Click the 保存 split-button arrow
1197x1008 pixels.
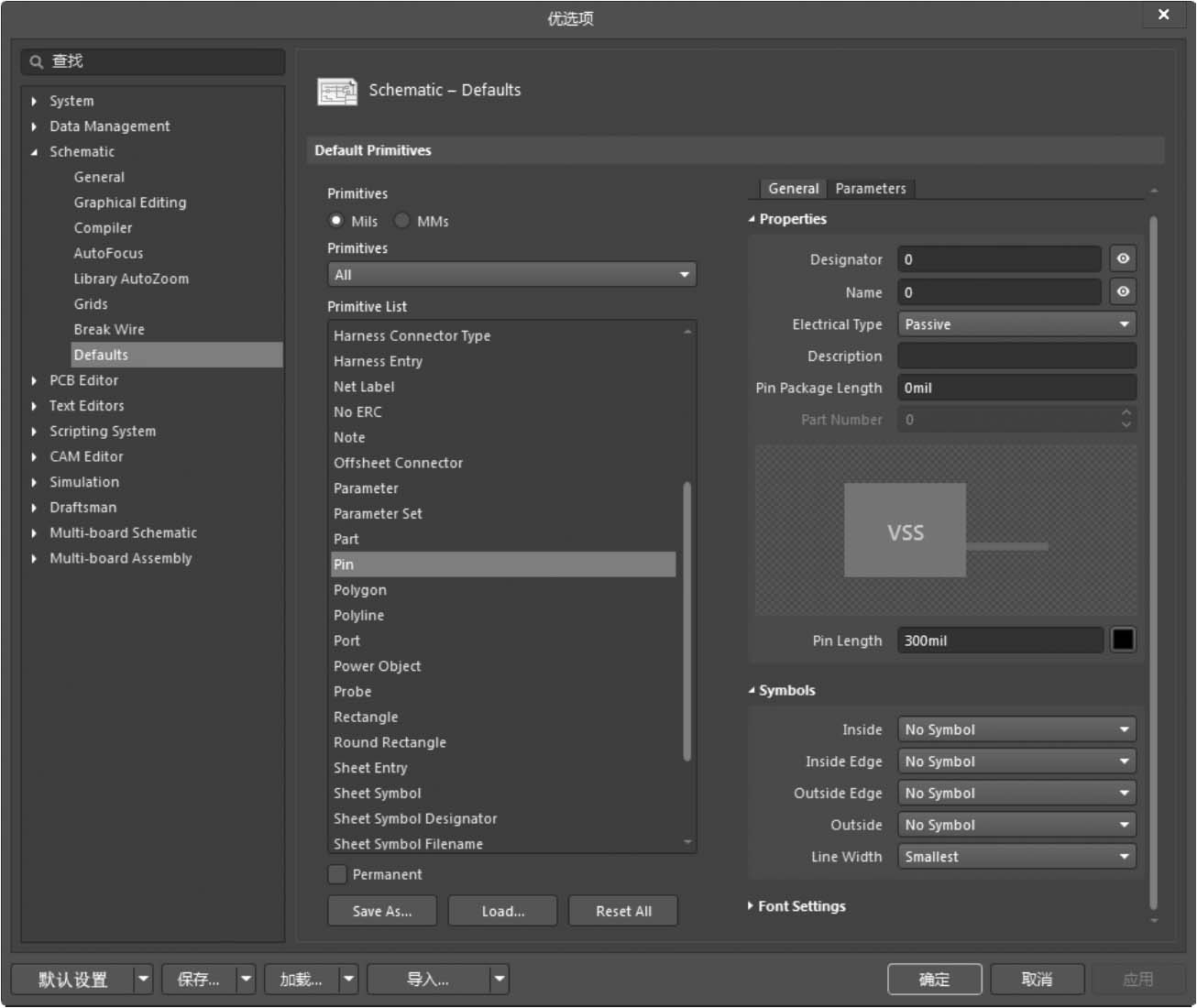(246, 980)
